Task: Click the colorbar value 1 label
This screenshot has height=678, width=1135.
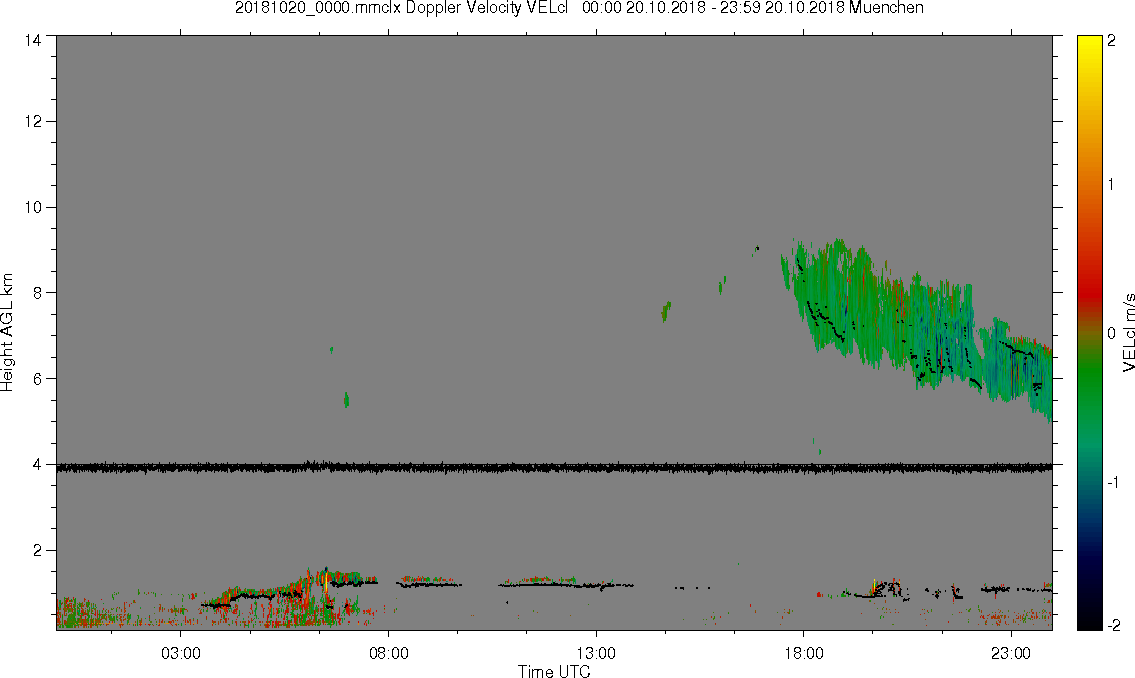Action: pos(1111,185)
